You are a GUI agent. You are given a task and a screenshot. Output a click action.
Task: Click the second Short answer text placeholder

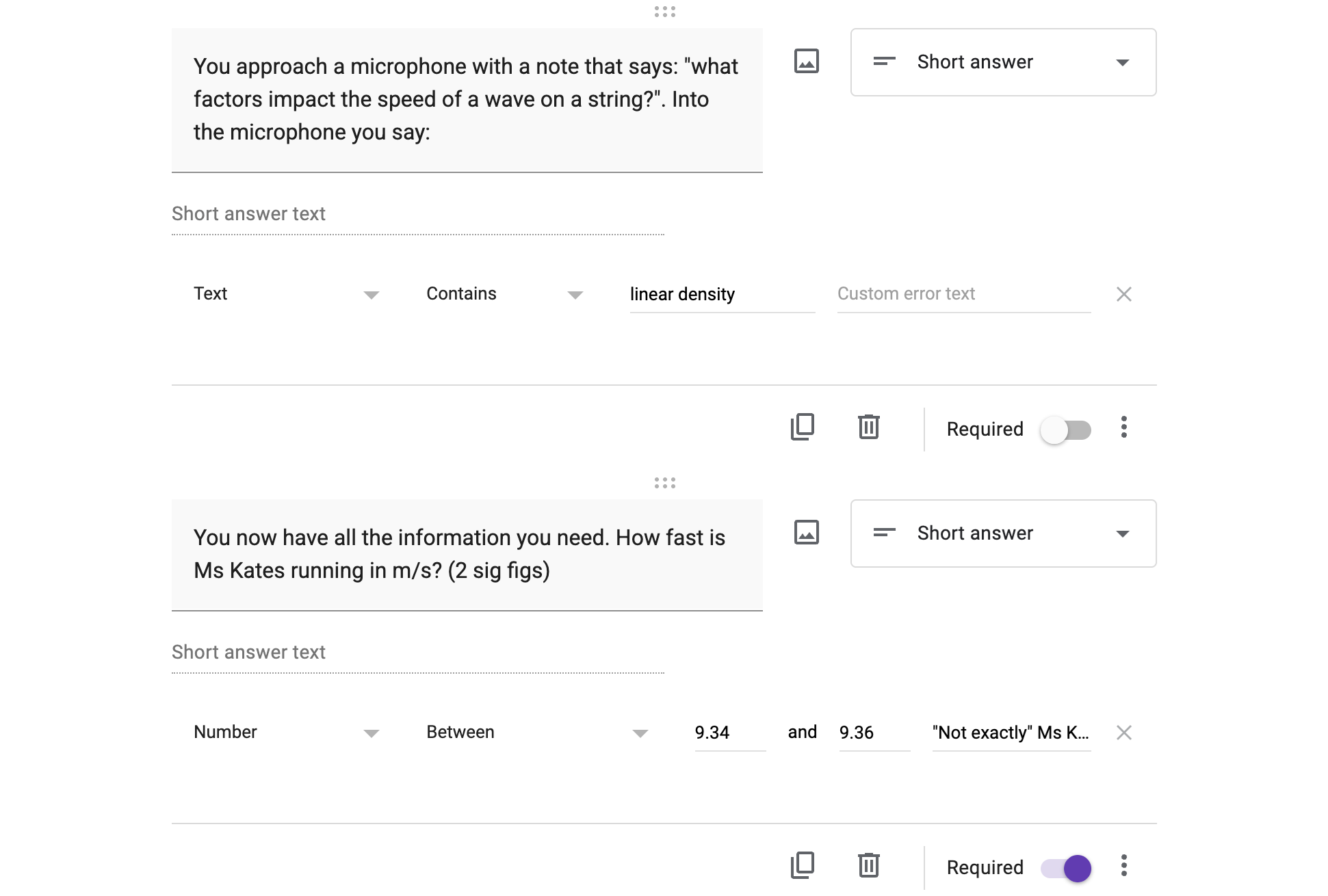tap(418, 653)
